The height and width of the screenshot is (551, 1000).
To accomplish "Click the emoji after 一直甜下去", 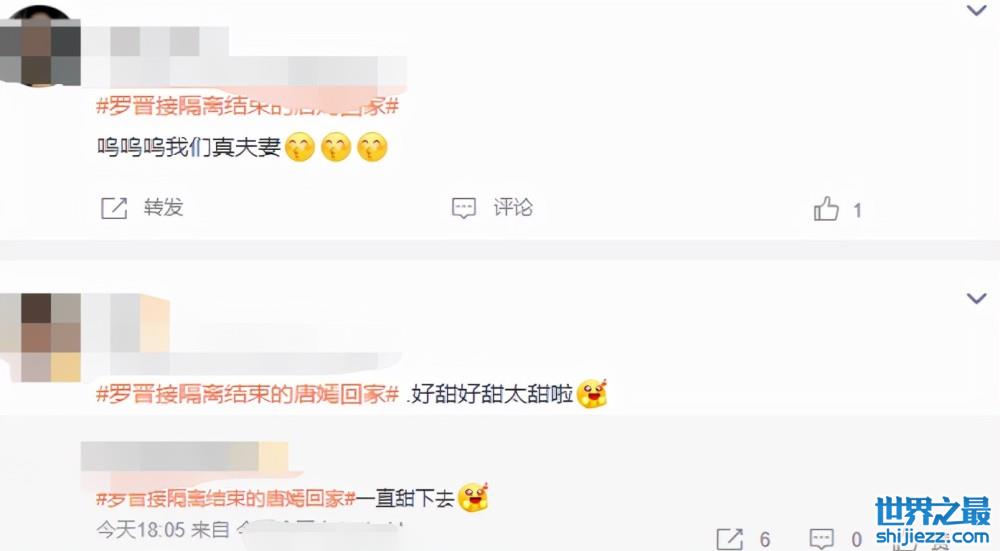I will tap(473, 497).
